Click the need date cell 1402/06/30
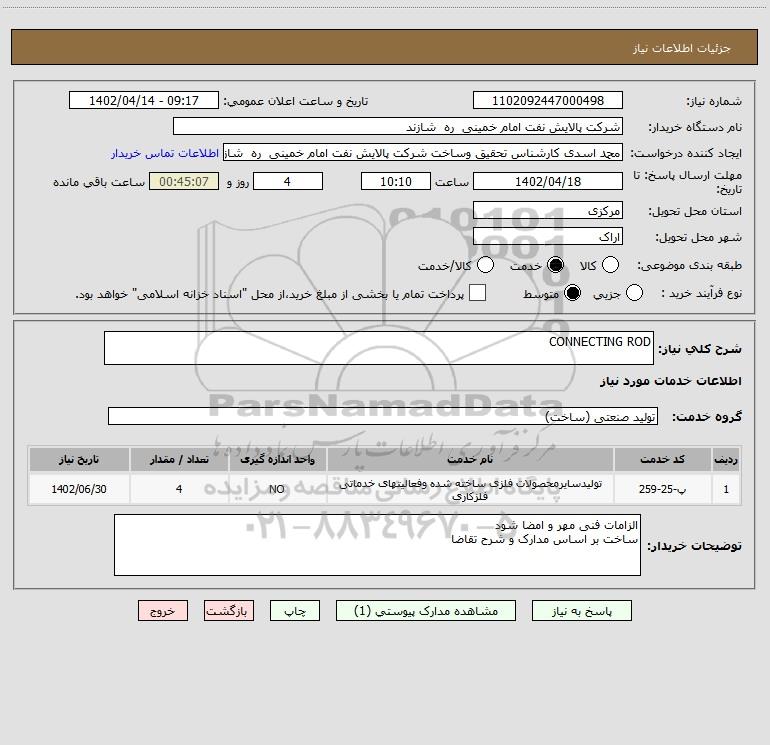Viewport: 770px width, 745px height. pos(79,489)
